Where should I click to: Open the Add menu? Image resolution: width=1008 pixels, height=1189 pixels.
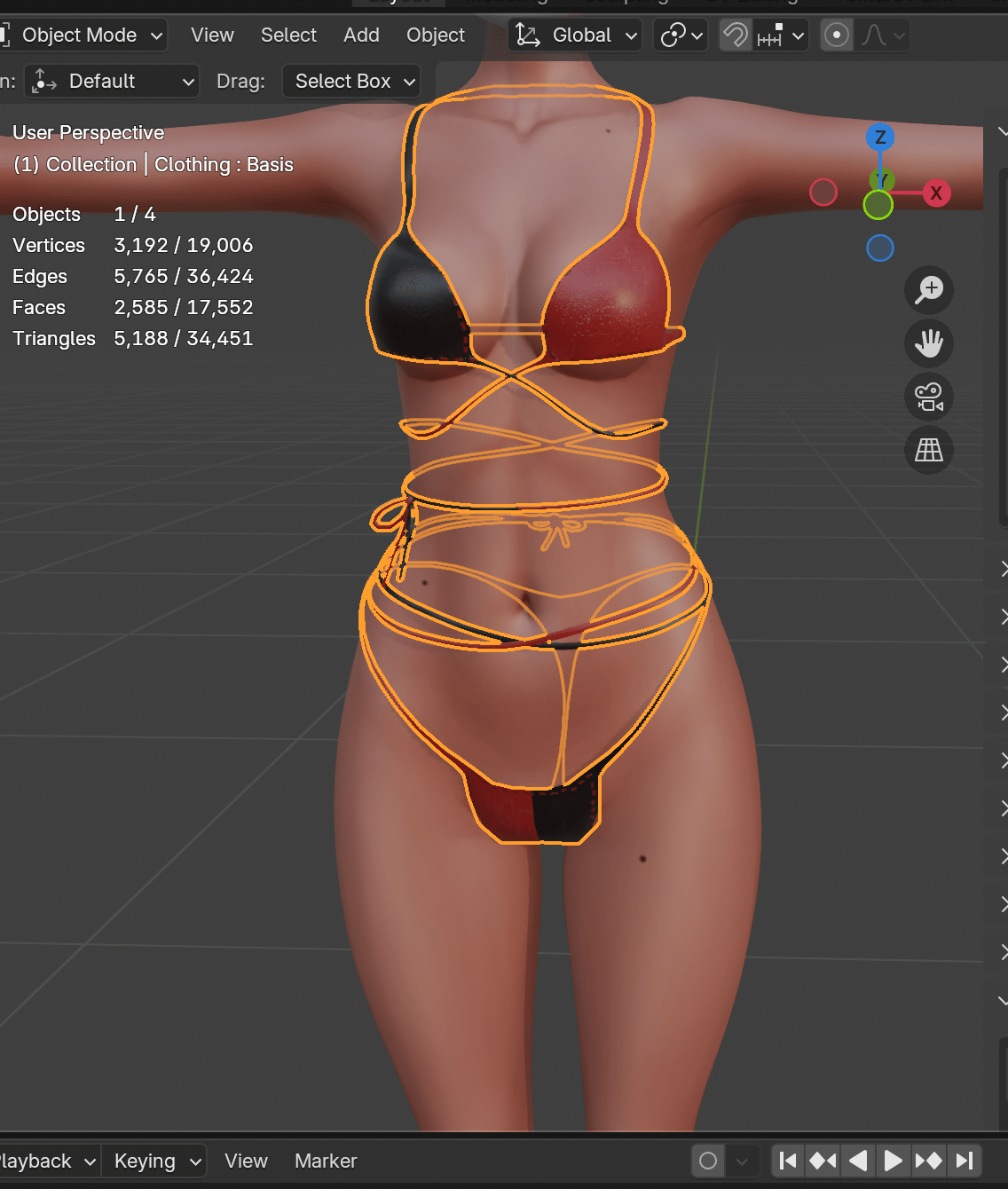[x=361, y=35]
